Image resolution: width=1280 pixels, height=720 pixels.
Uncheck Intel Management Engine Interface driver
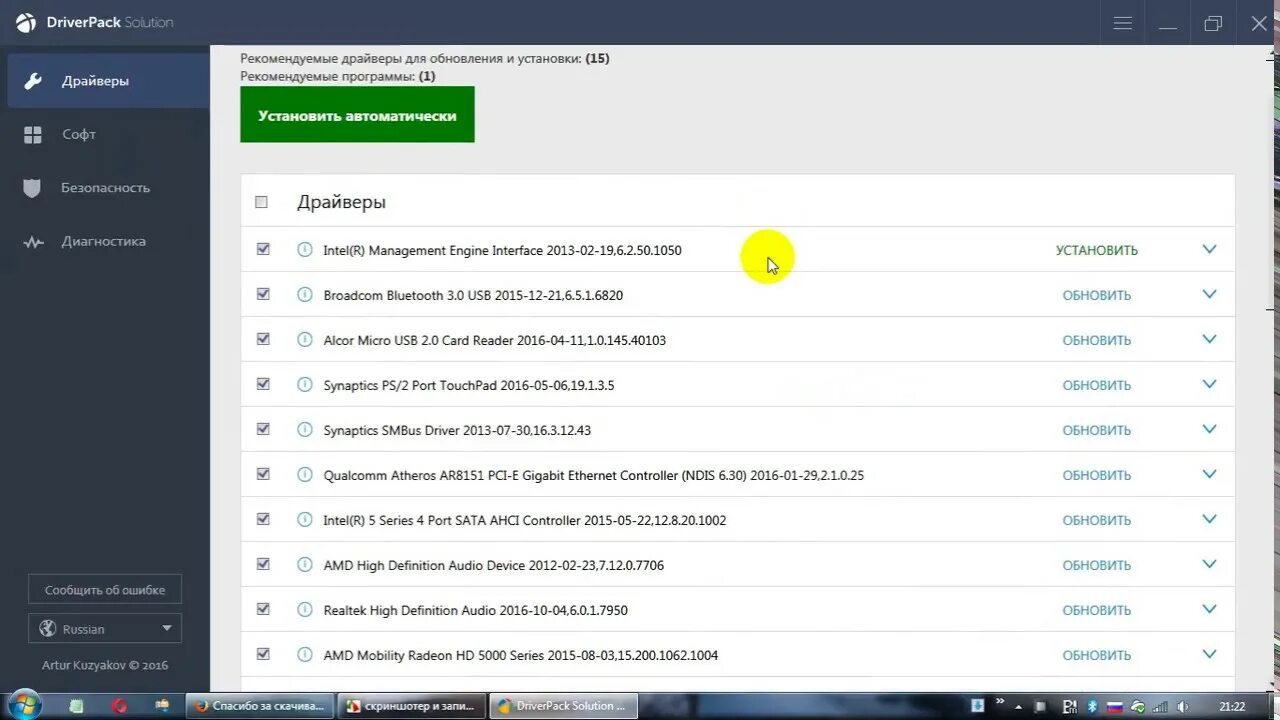[263, 249]
